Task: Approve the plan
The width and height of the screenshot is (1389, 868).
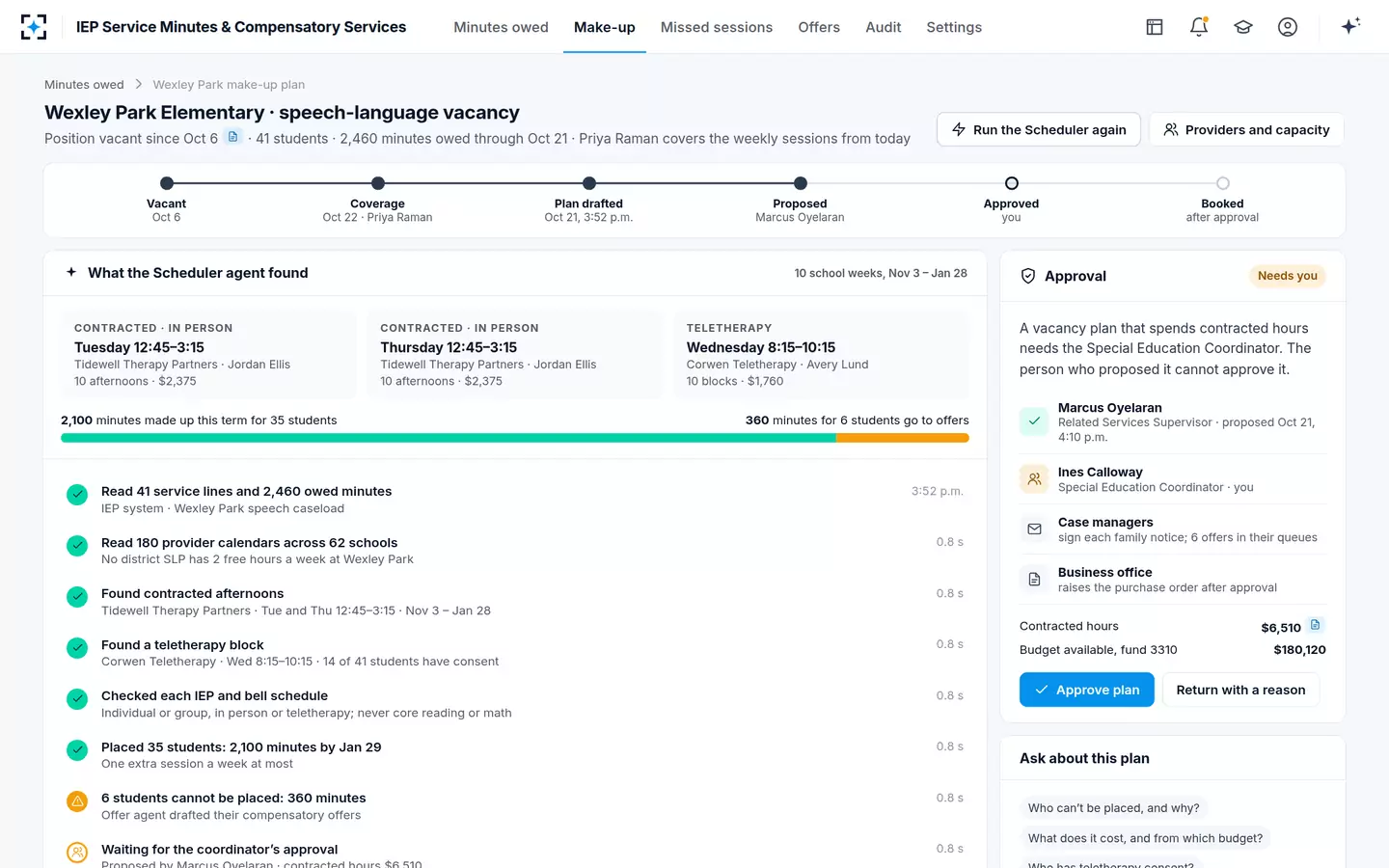Action: 1087,690
